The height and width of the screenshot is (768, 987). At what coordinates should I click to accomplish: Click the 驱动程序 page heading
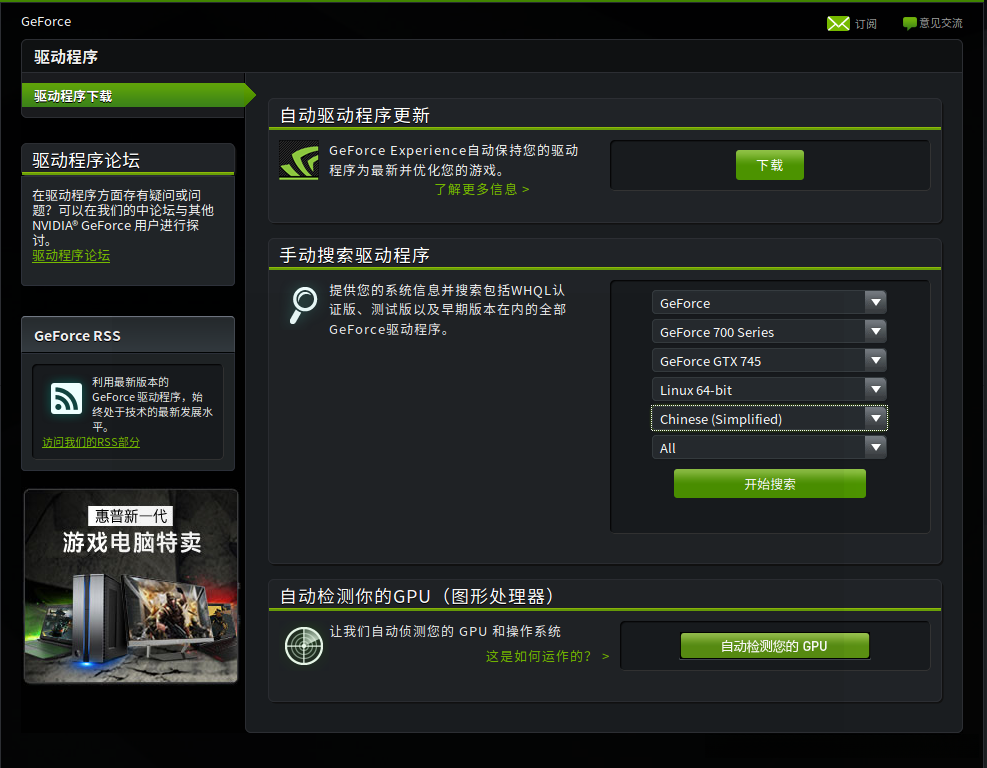tap(66, 57)
